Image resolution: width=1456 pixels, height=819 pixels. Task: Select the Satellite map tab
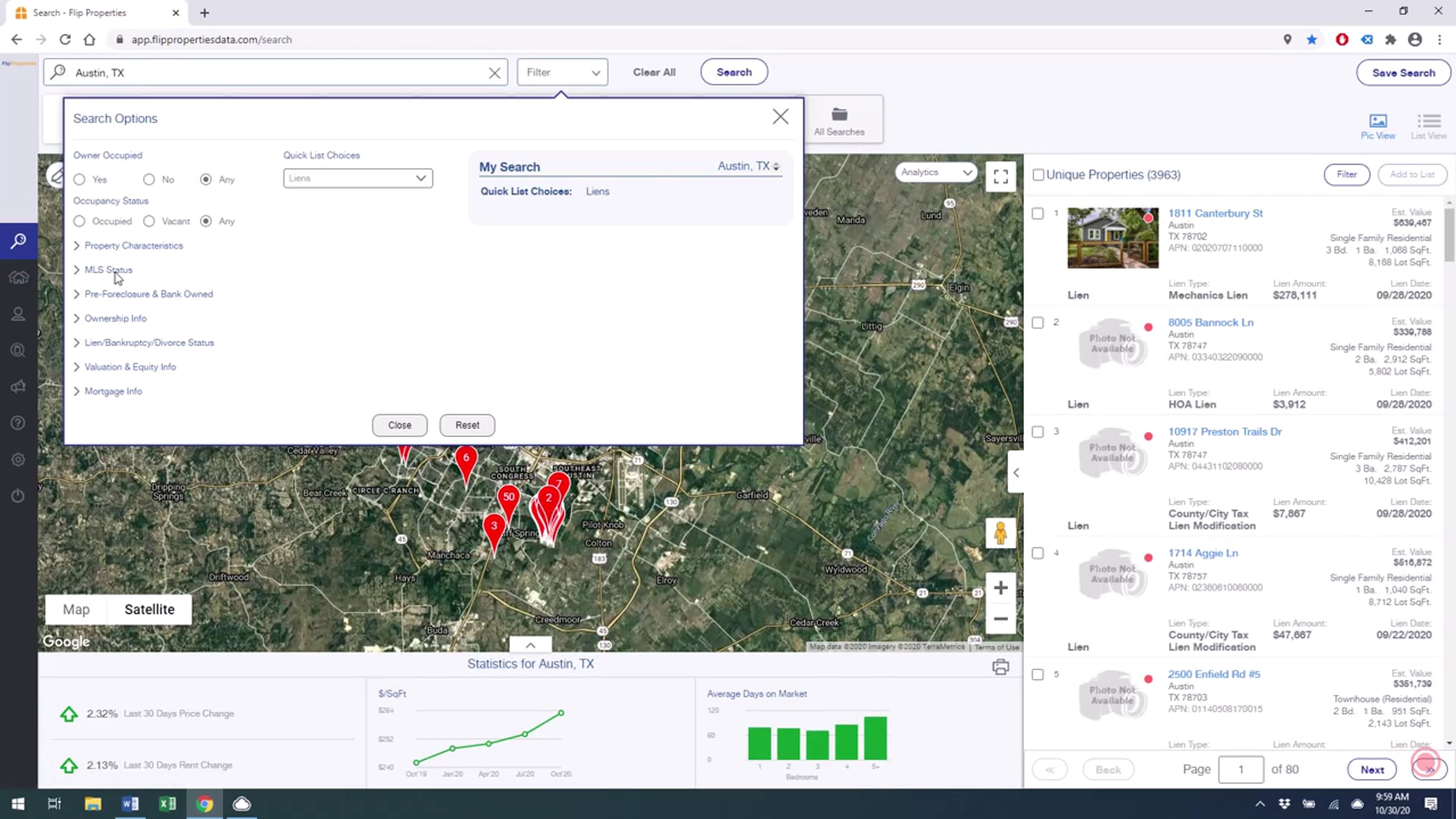pyautogui.click(x=149, y=609)
